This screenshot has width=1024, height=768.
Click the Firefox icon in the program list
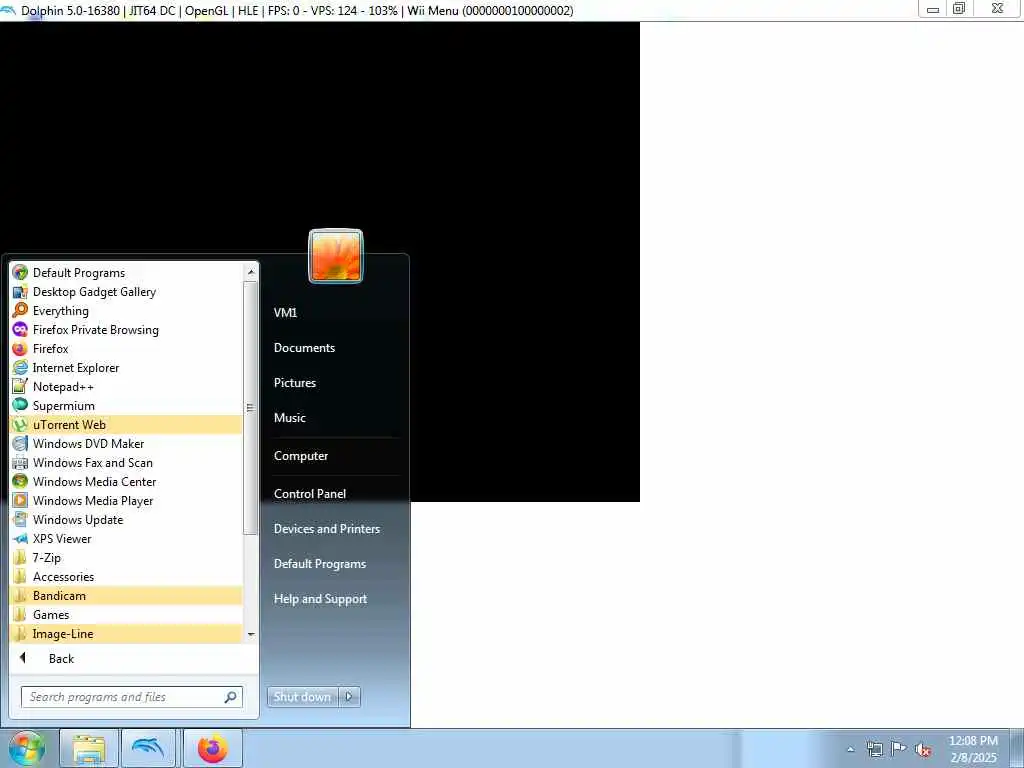click(x=20, y=348)
